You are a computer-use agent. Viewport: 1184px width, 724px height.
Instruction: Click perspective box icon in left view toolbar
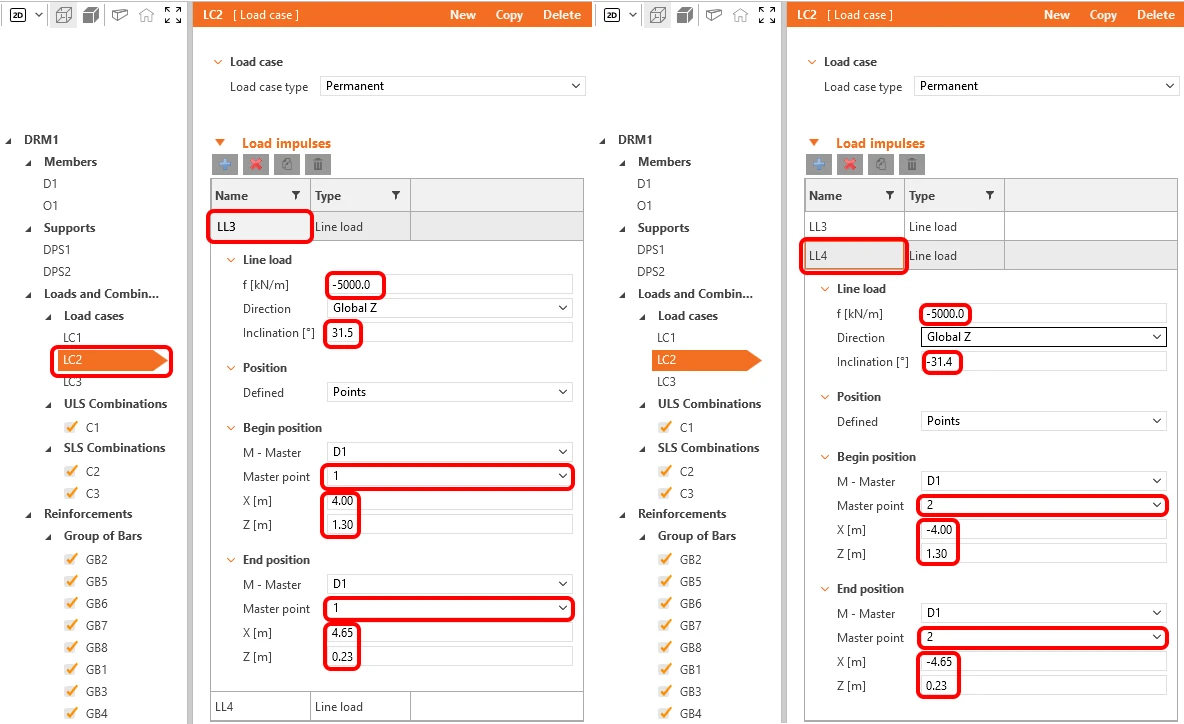(119, 14)
